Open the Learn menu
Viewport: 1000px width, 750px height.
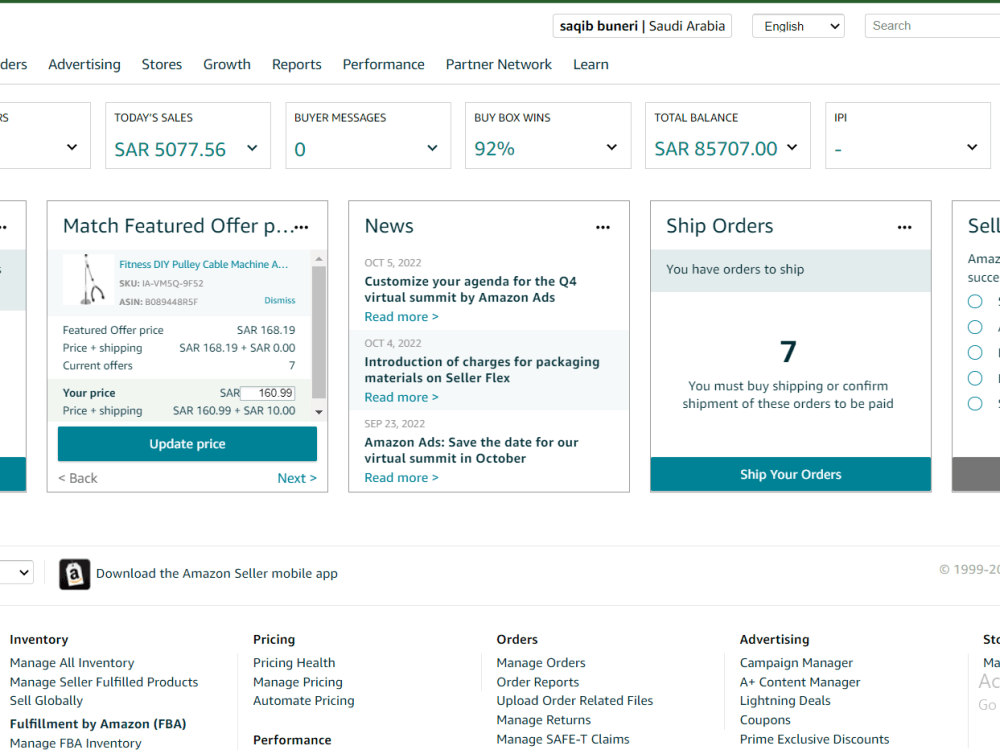point(591,64)
